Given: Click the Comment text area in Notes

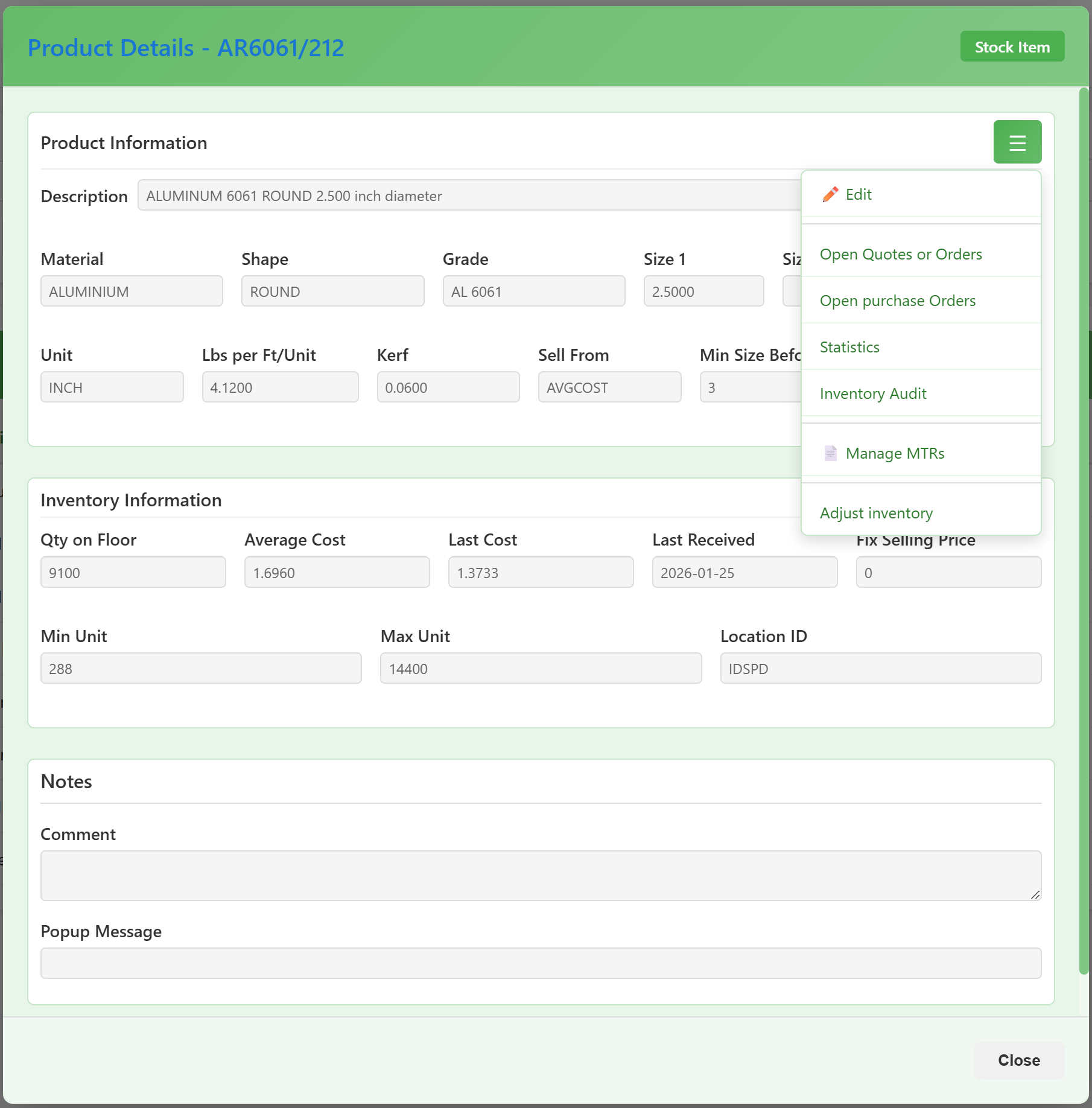Looking at the screenshot, I should point(541,875).
